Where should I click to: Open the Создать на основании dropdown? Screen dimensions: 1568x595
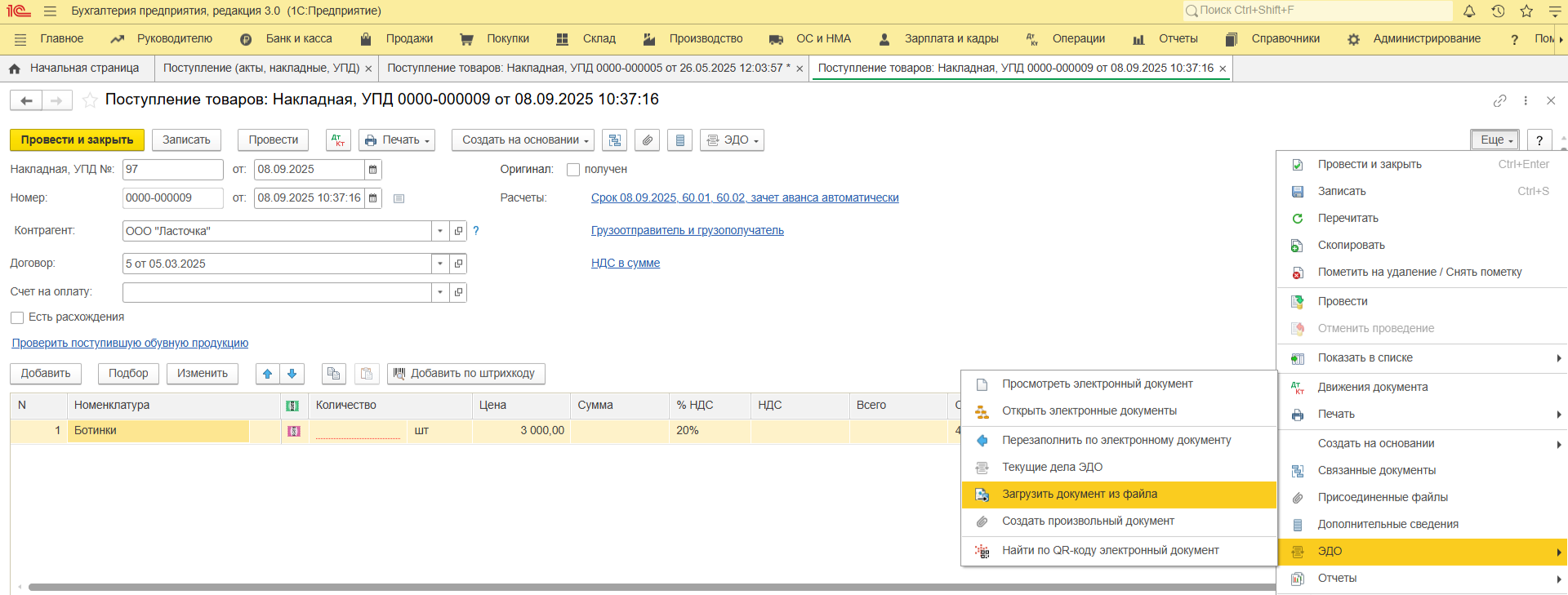(523, 140)
